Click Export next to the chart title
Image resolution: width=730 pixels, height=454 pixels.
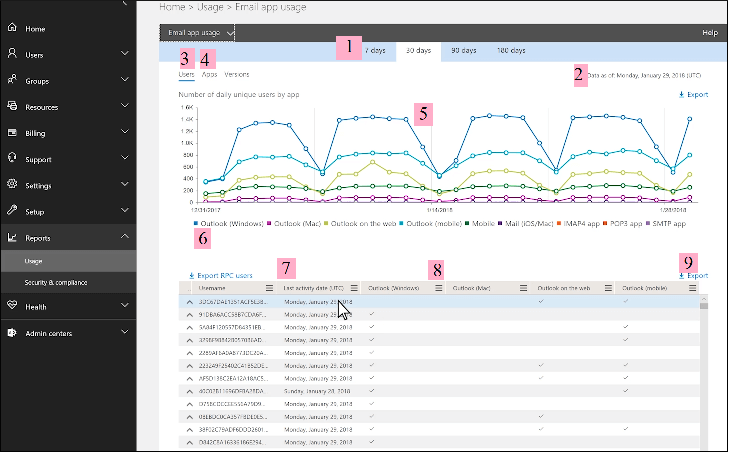pos(693,95)
